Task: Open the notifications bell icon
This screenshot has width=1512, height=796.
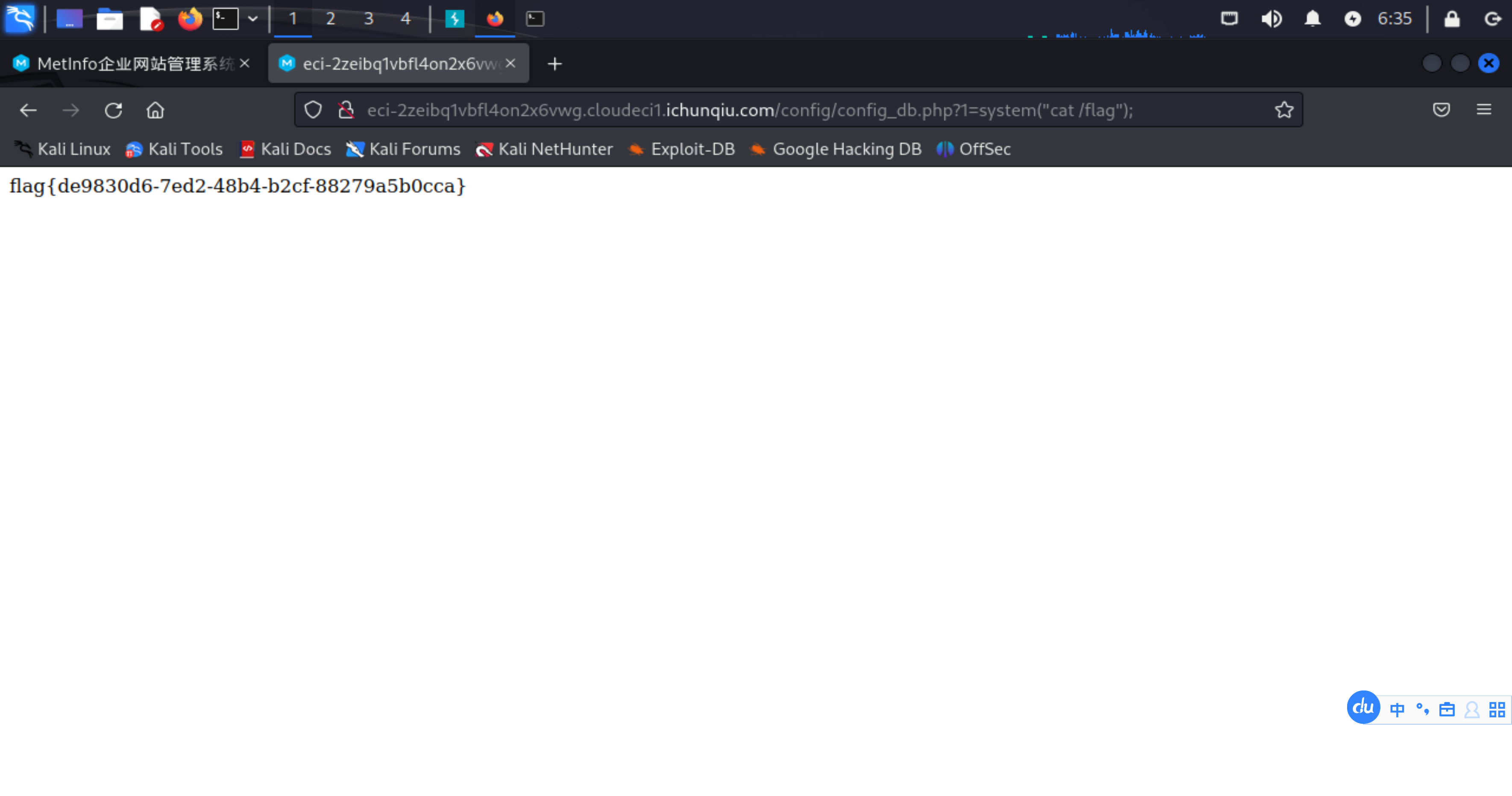Action: (1312, 19)
